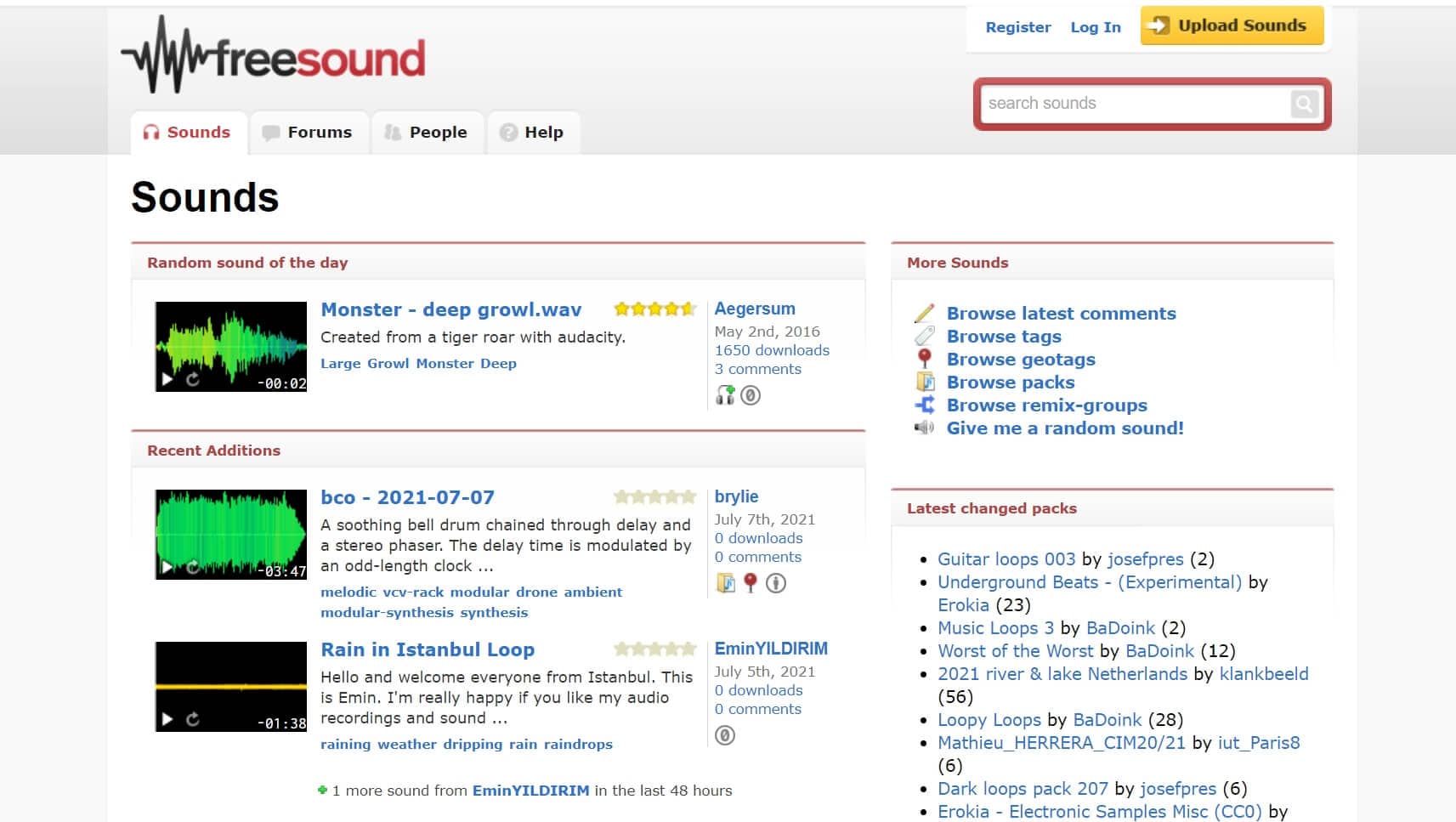The image size is (1456, 822).
Task: Play the bco 2021-07-07 sound
Action: pyautogui.click(x=167, y=567)
